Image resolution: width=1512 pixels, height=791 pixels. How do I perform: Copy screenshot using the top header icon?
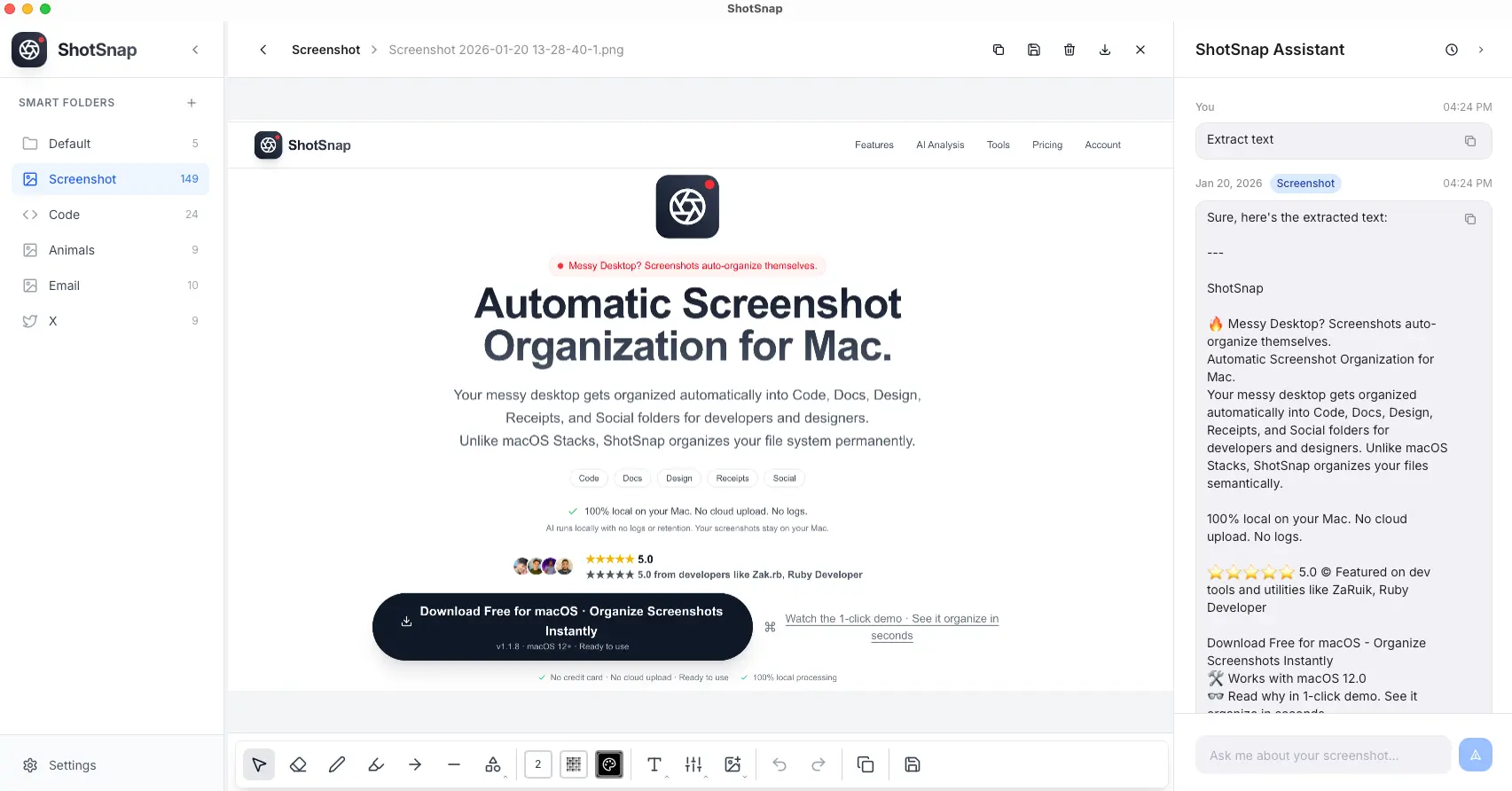(999, 50)
